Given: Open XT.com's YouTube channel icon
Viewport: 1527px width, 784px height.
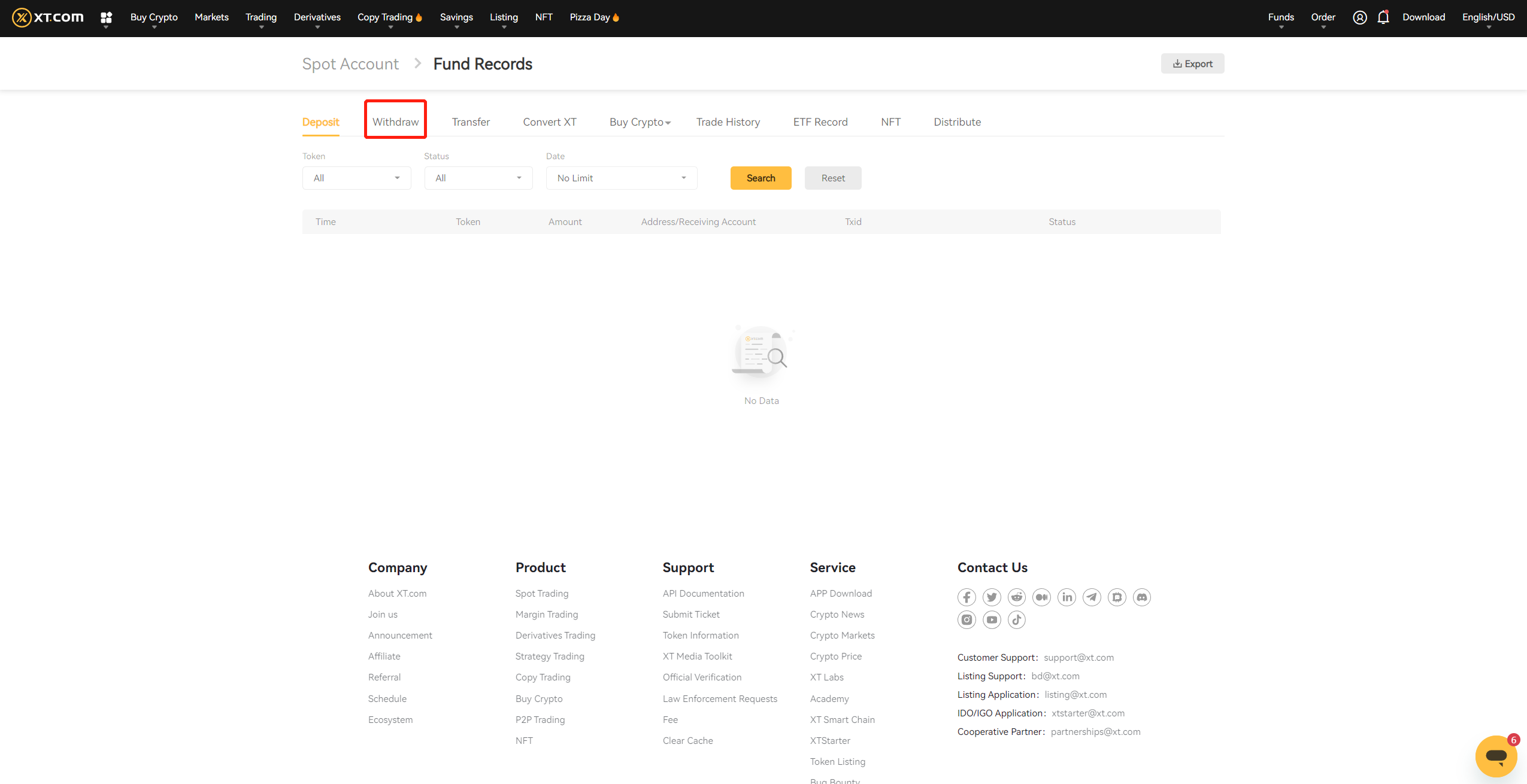Looking at the screenshot, I should 991,619.
